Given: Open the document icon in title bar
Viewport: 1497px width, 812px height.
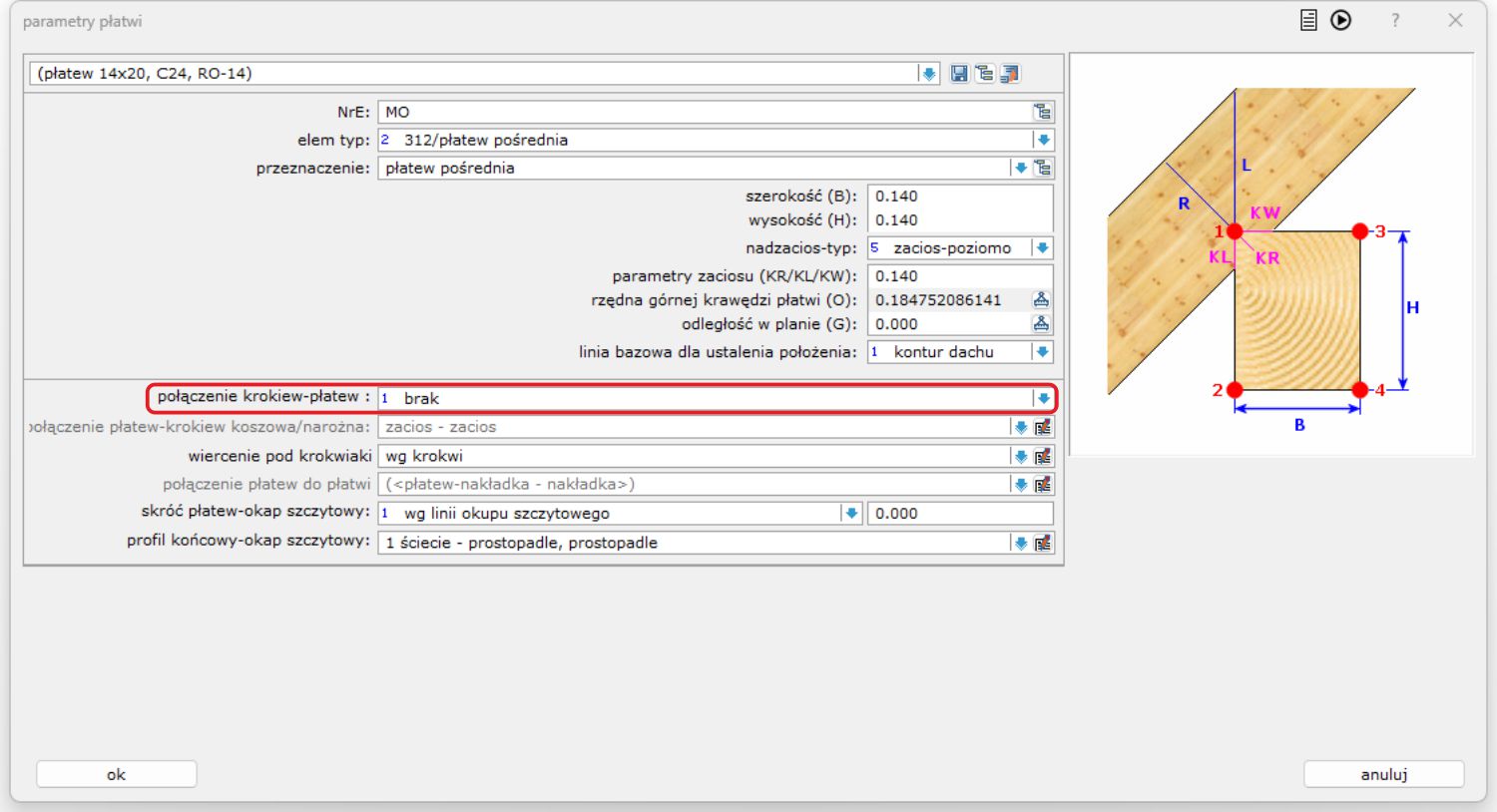Looking at the screenshot, I should click(1308, 20).
